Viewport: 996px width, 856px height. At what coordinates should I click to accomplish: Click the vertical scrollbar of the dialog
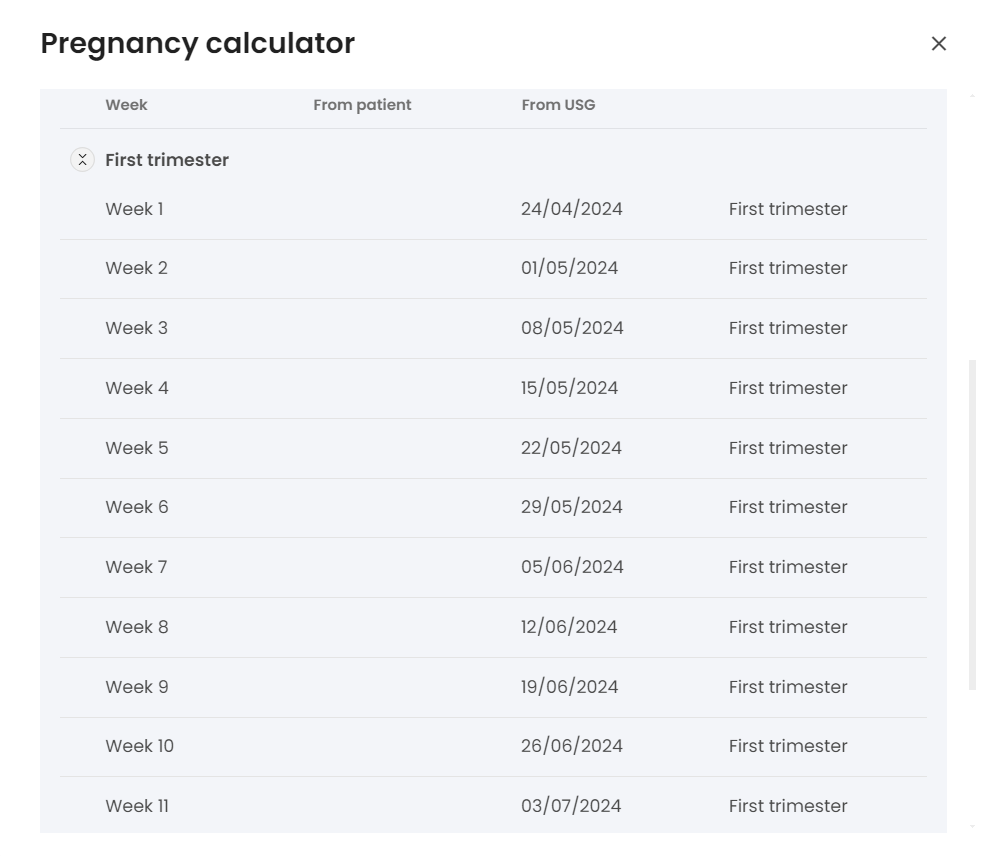972,525
